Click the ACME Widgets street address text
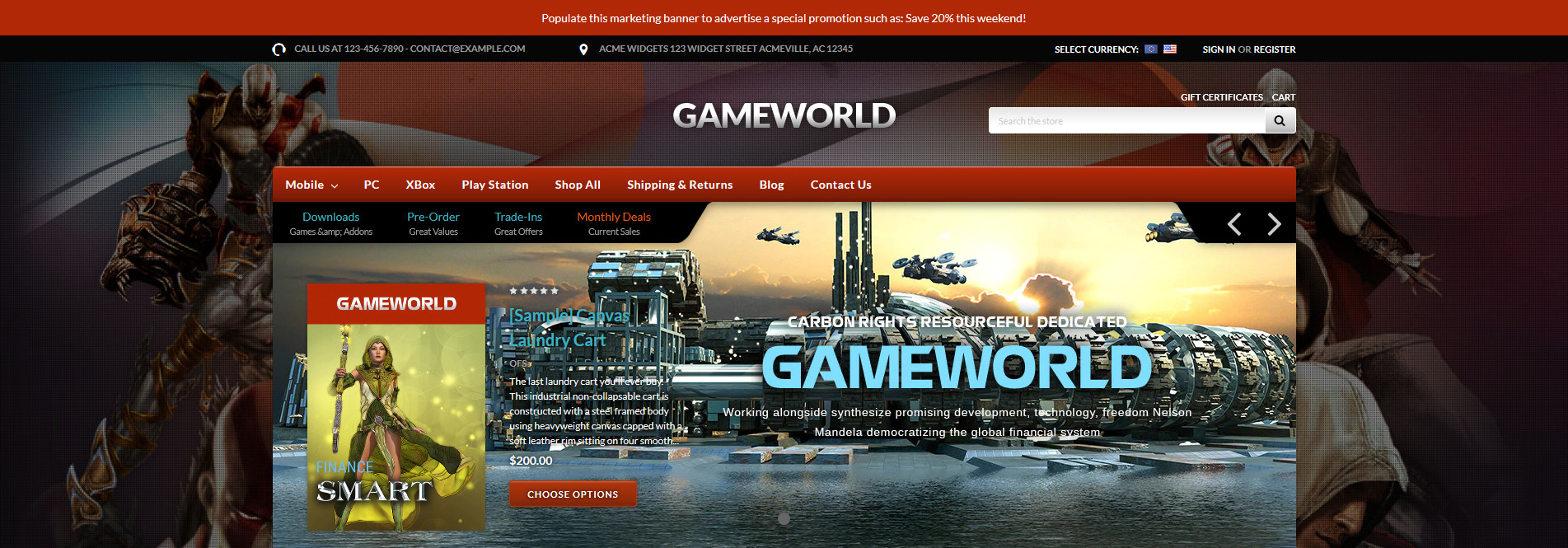This screenshot has width=1568, height=548. click(726, 49)
